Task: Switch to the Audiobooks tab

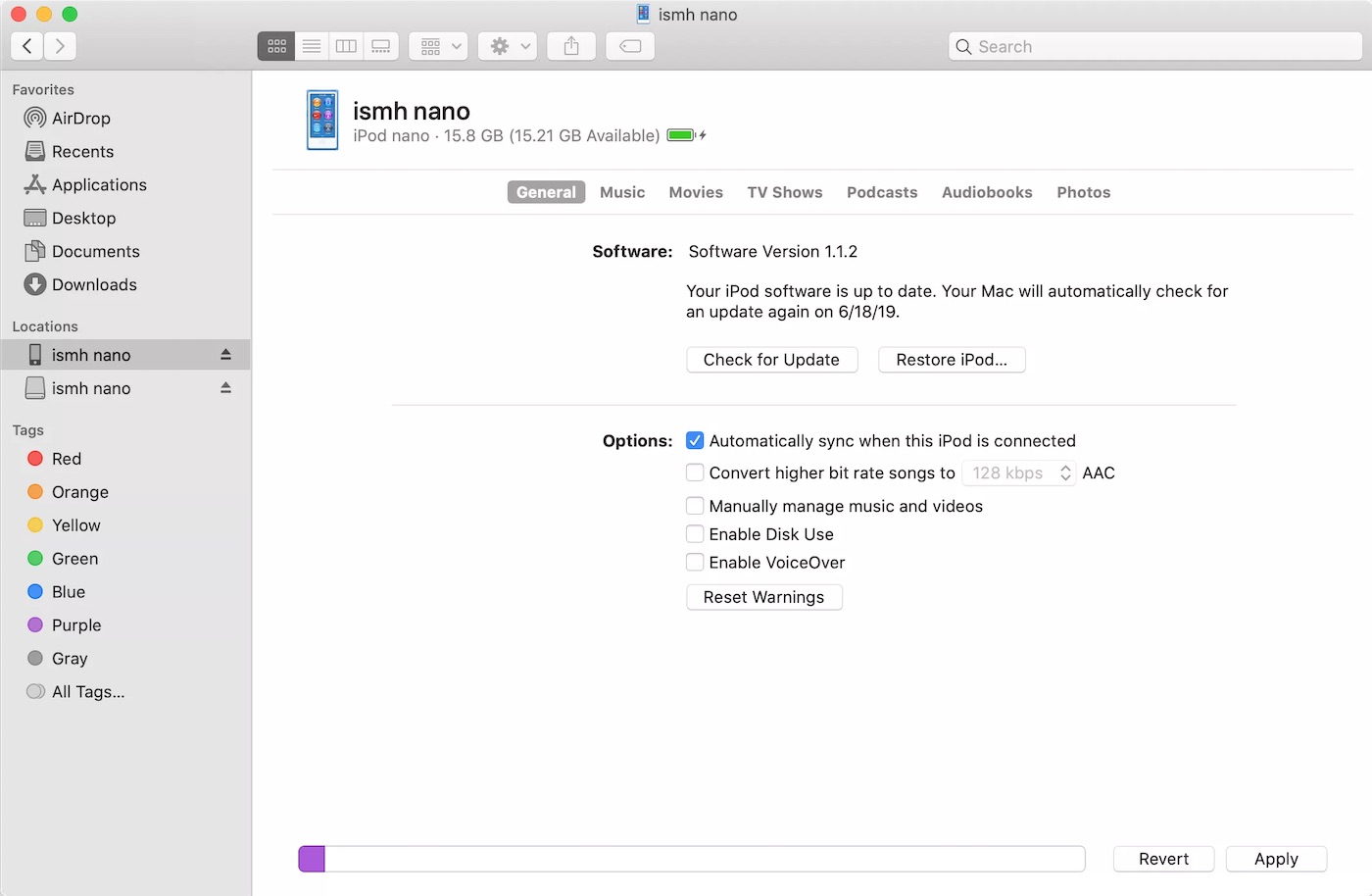Action: (x=987, y=192)
